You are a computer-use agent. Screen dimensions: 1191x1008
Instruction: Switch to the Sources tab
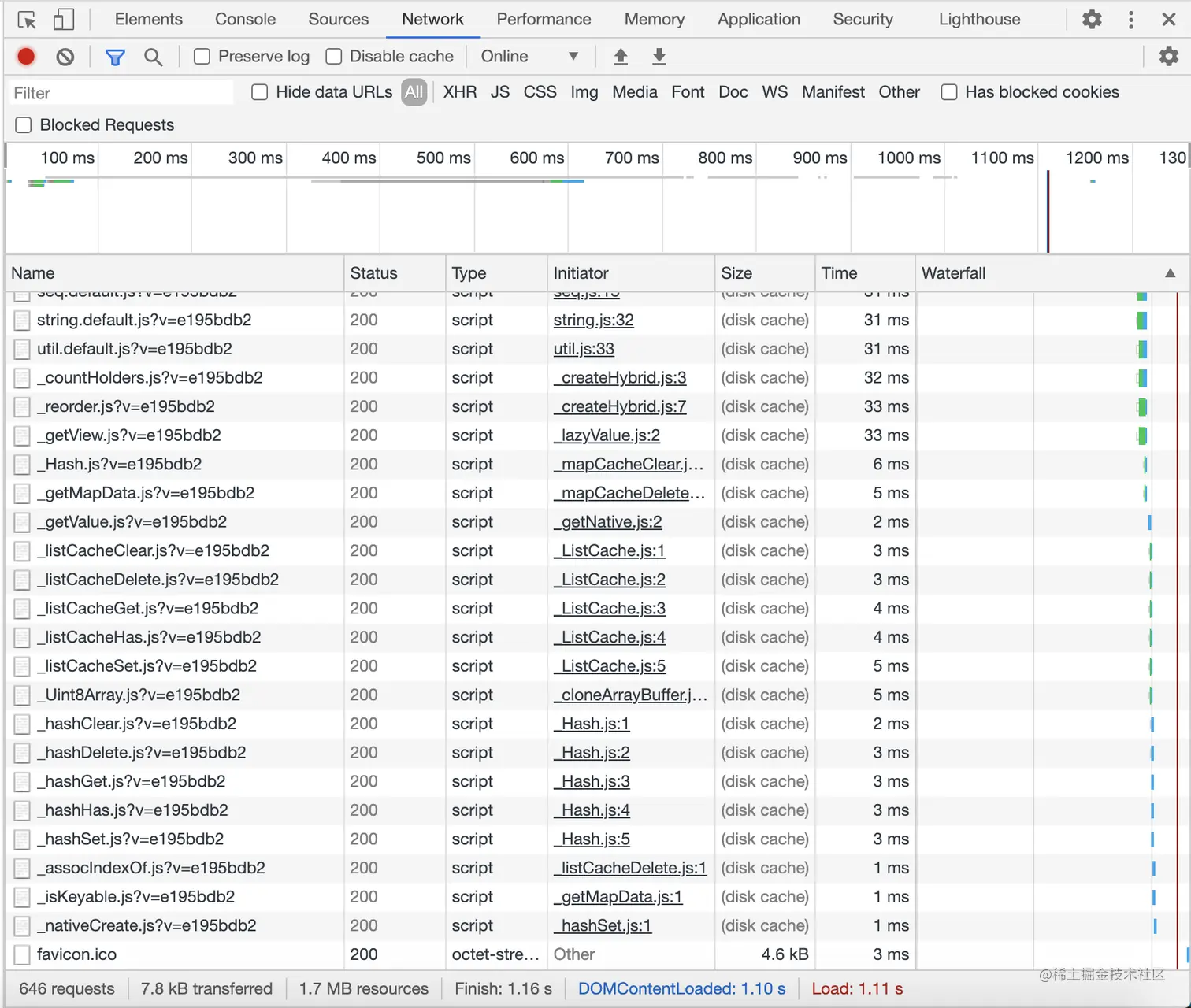coord(339,19)
